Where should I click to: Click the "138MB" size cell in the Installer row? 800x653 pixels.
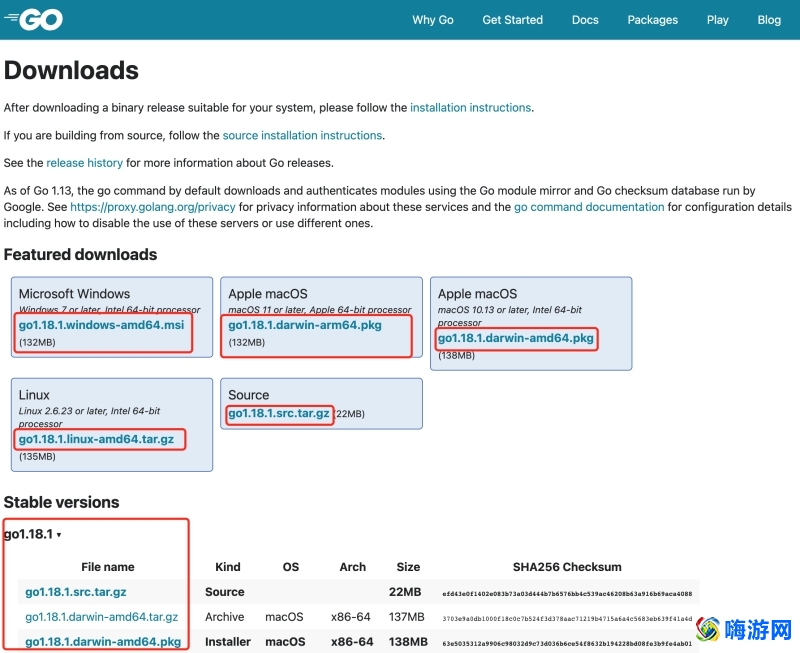408,642
